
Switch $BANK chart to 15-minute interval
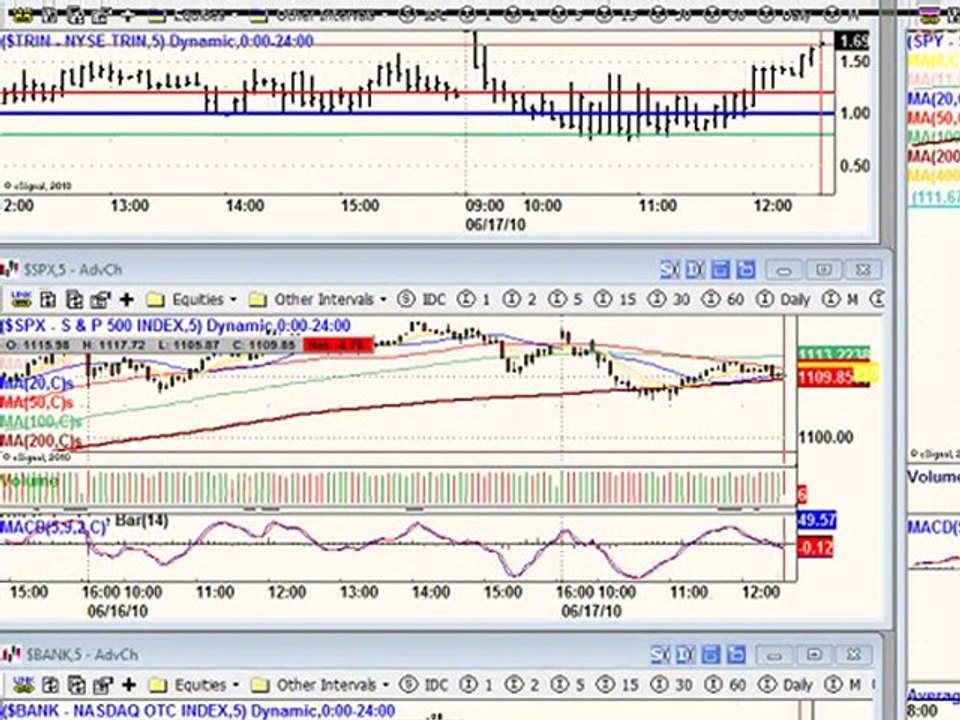pos(618,684)
